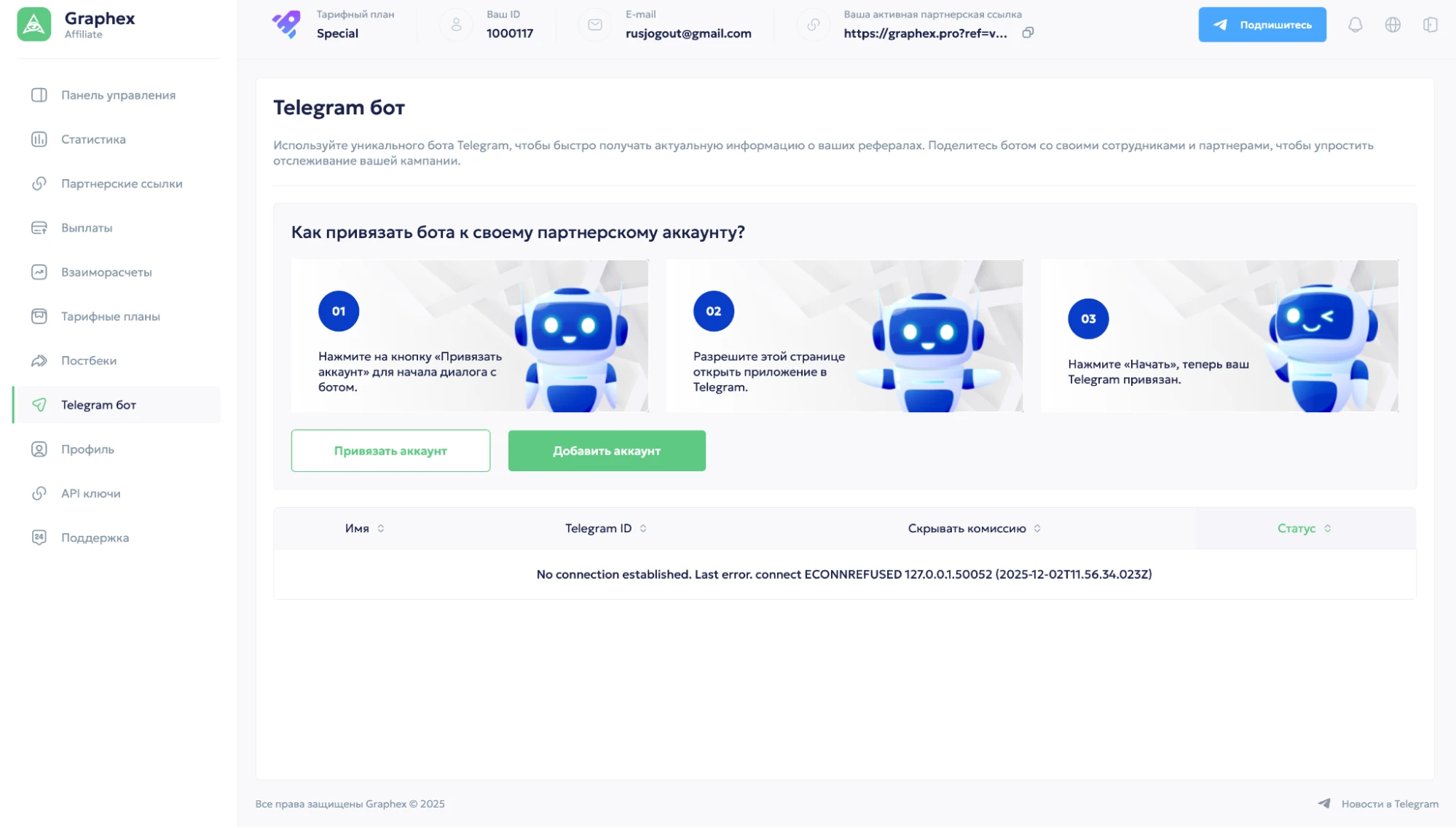Click the Поддержка 24 icon
This screenshot has height=828, width=1456.
point(39,538)
